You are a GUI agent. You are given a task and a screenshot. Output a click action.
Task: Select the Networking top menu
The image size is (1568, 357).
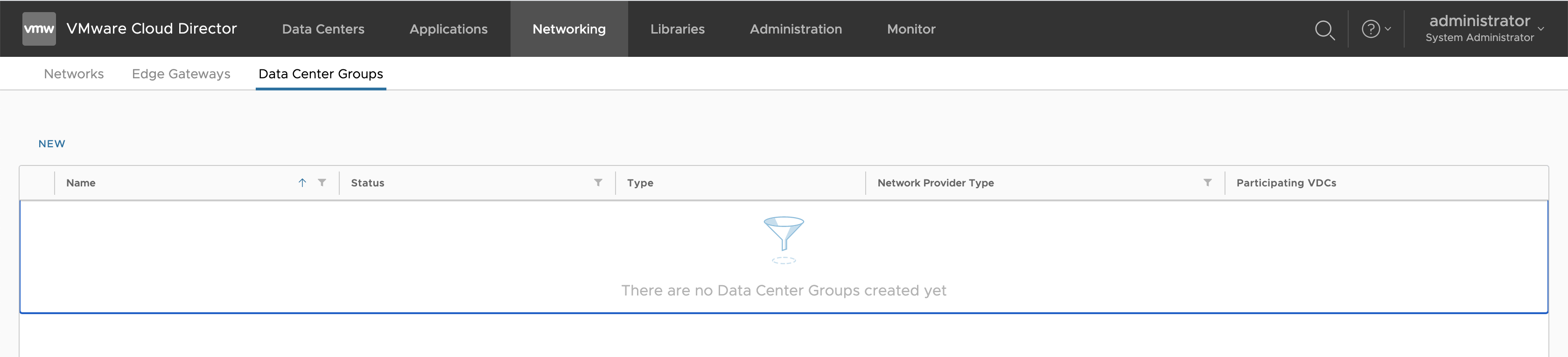tap(568, 28)
